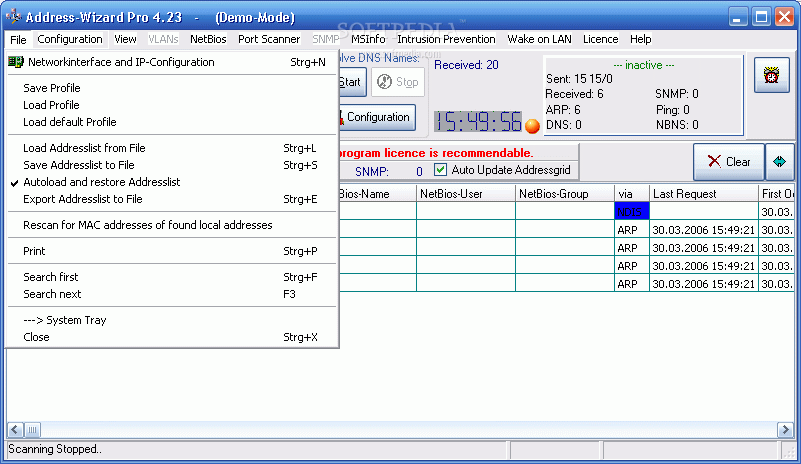Image resolution: width=801 pixels, height=464 pixels.
Task: Open the Wake on LAN menu
Action: click(539, 39)
